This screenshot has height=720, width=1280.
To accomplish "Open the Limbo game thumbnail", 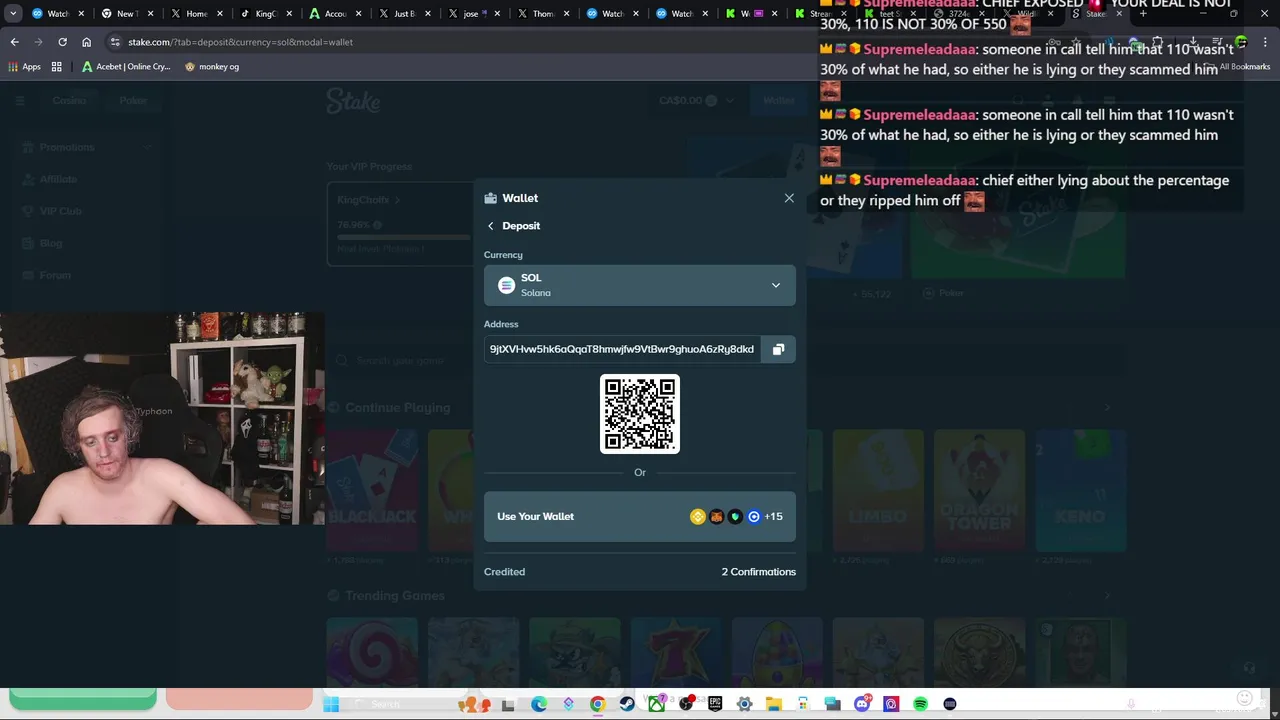I will tap(878, 490).
